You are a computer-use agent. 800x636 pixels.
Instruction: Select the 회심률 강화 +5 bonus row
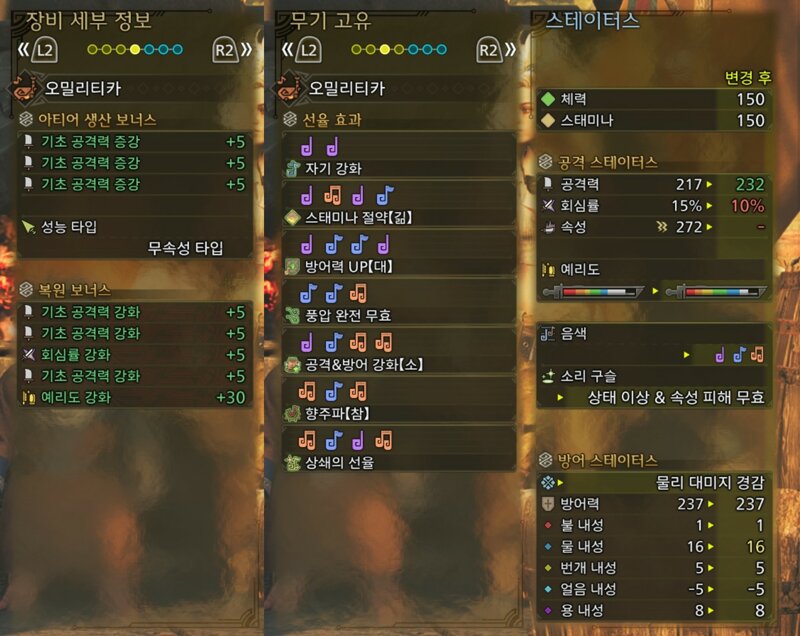pos(135,354)
